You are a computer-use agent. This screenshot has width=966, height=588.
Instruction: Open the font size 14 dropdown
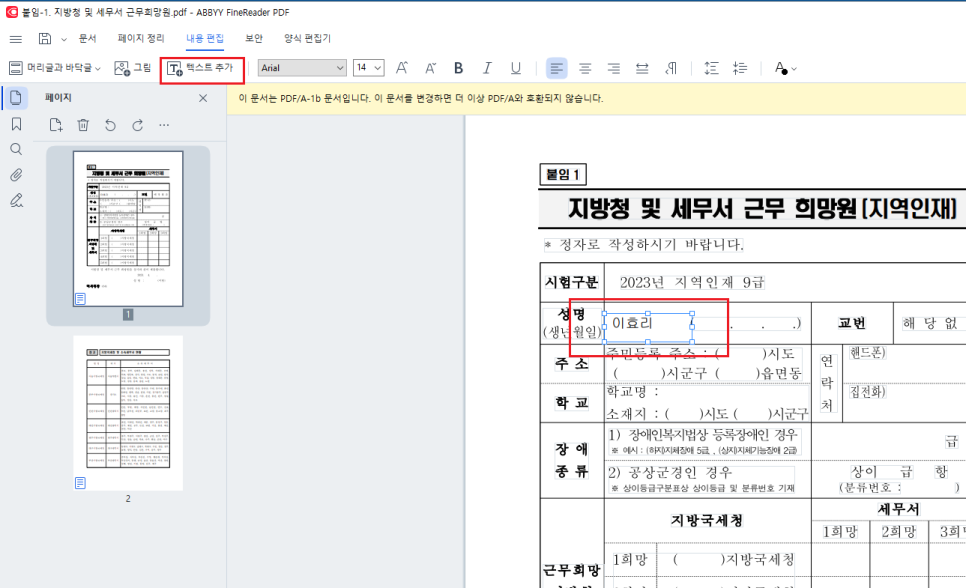pos(368,68)
